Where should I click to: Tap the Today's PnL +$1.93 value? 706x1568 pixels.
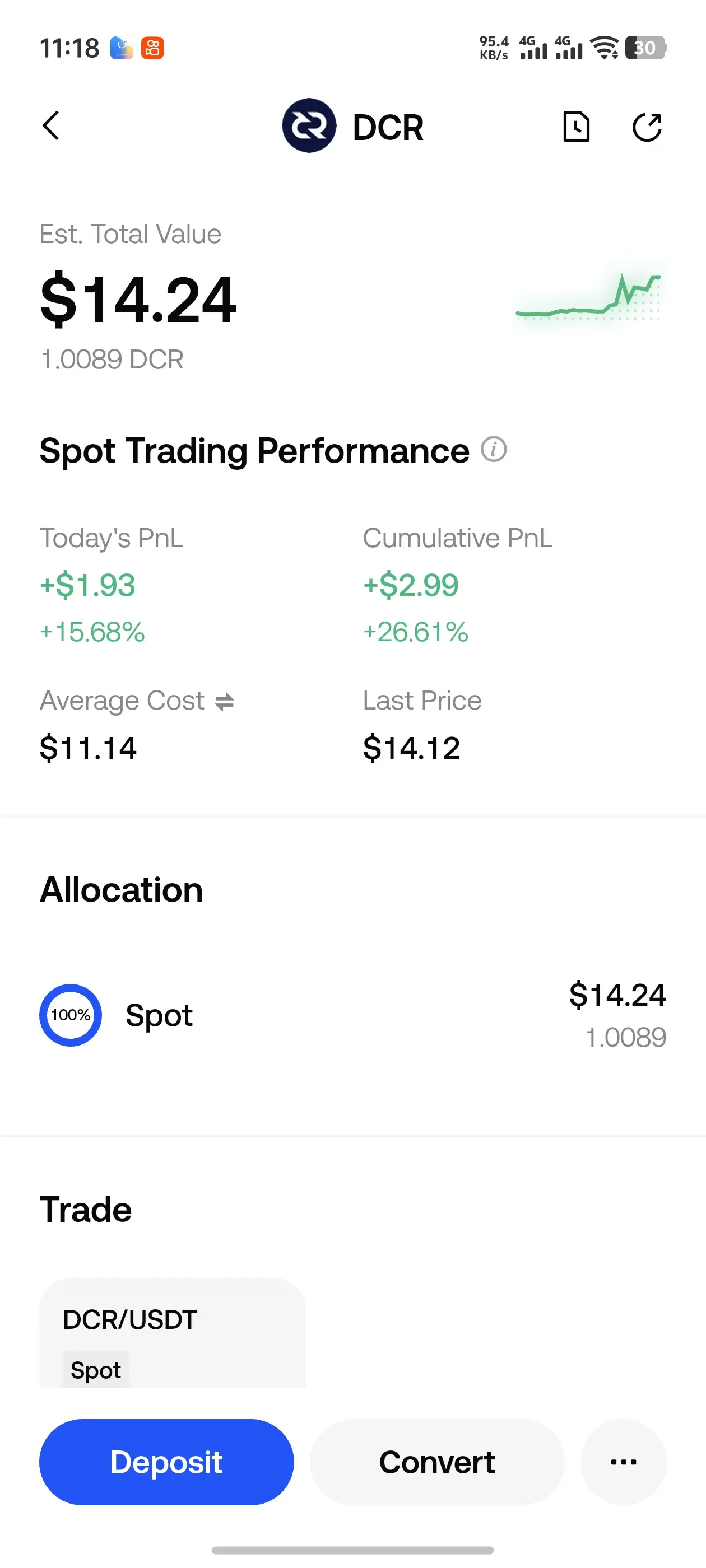88,586
